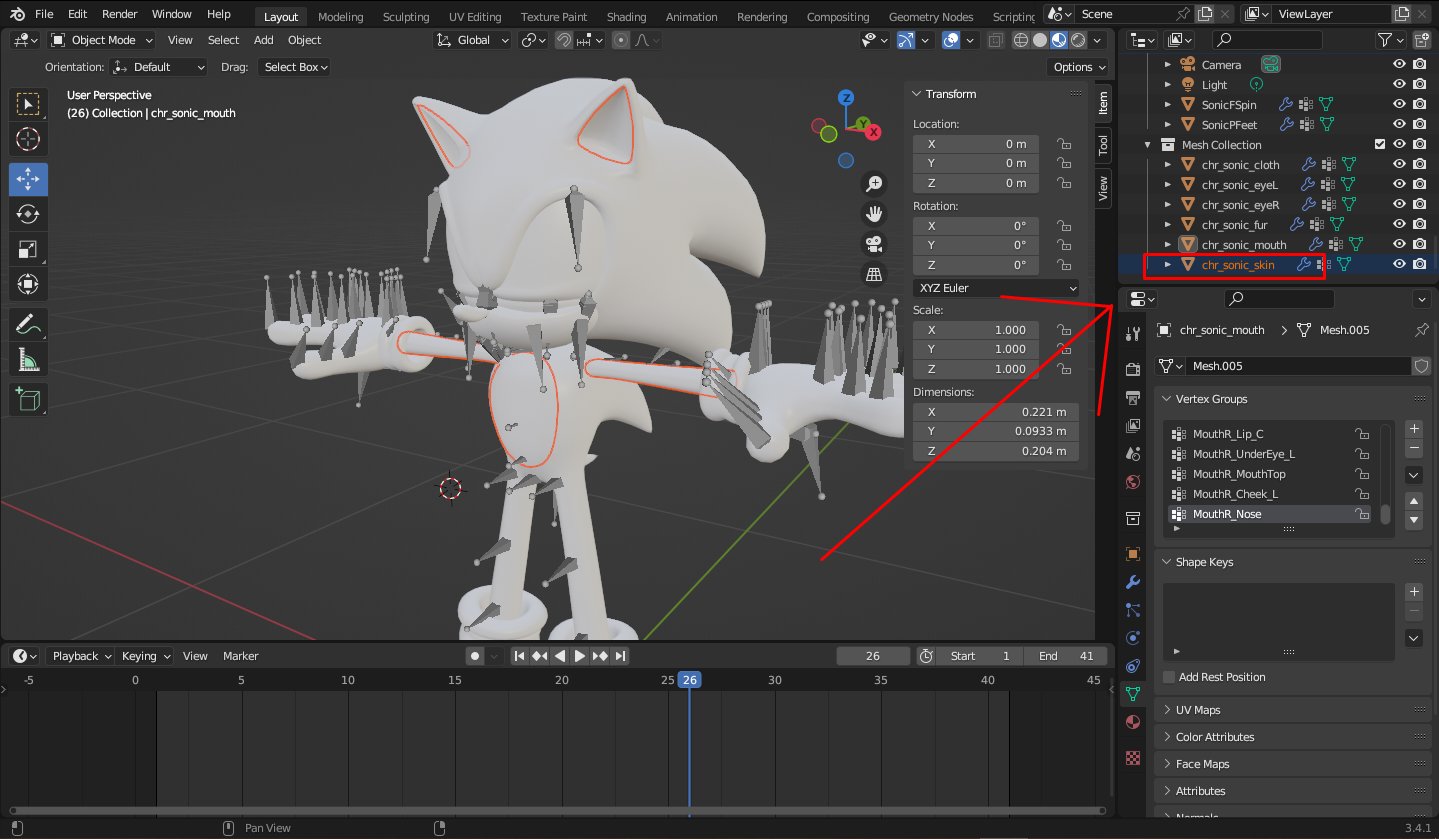This screenshot has width=1439, height=839.
Task: Enable Add Rest Position checkbox
Action: (x=1169, y=677)
